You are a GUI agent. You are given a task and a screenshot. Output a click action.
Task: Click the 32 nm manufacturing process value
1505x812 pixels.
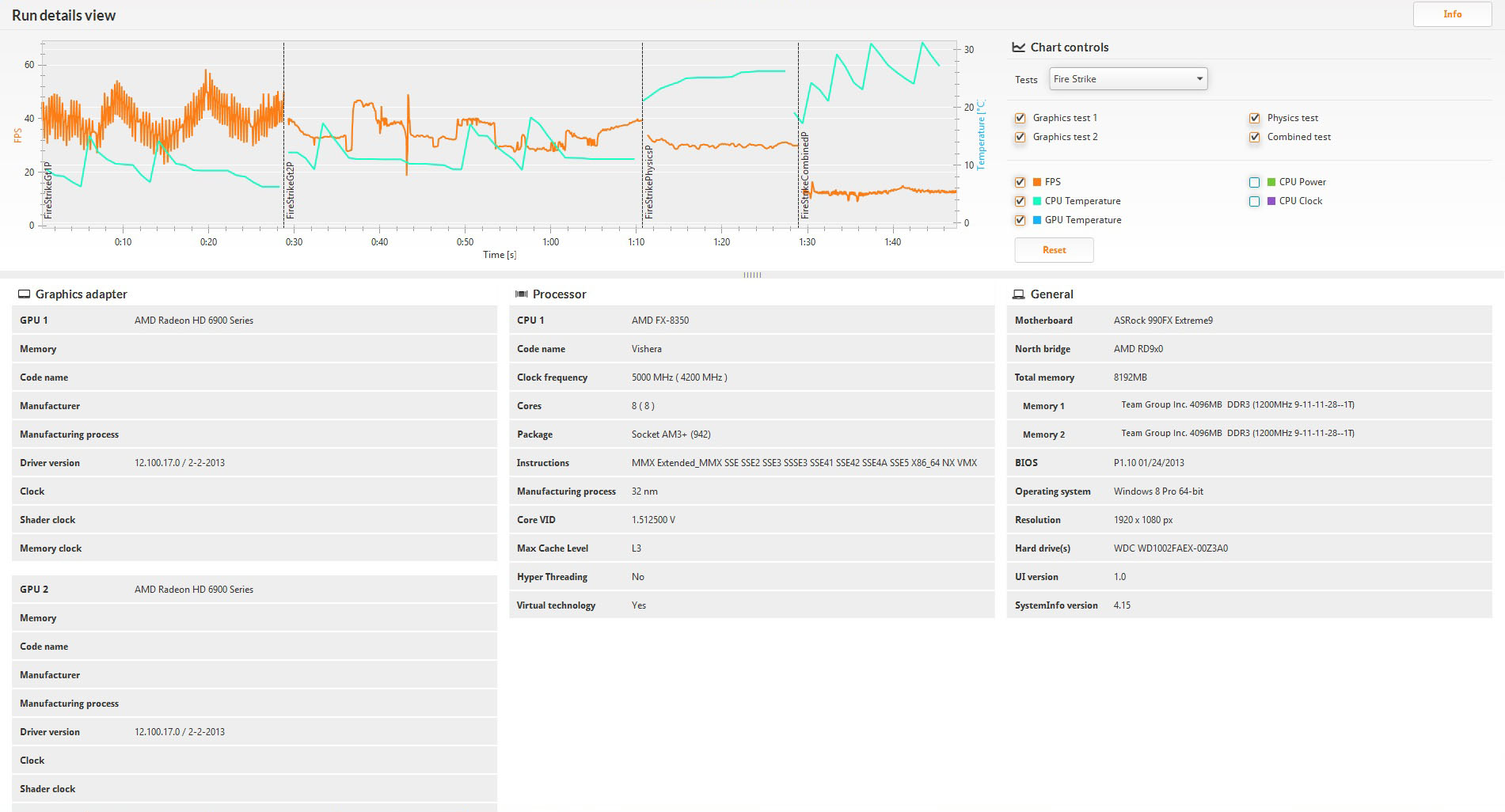click(644, 491)
